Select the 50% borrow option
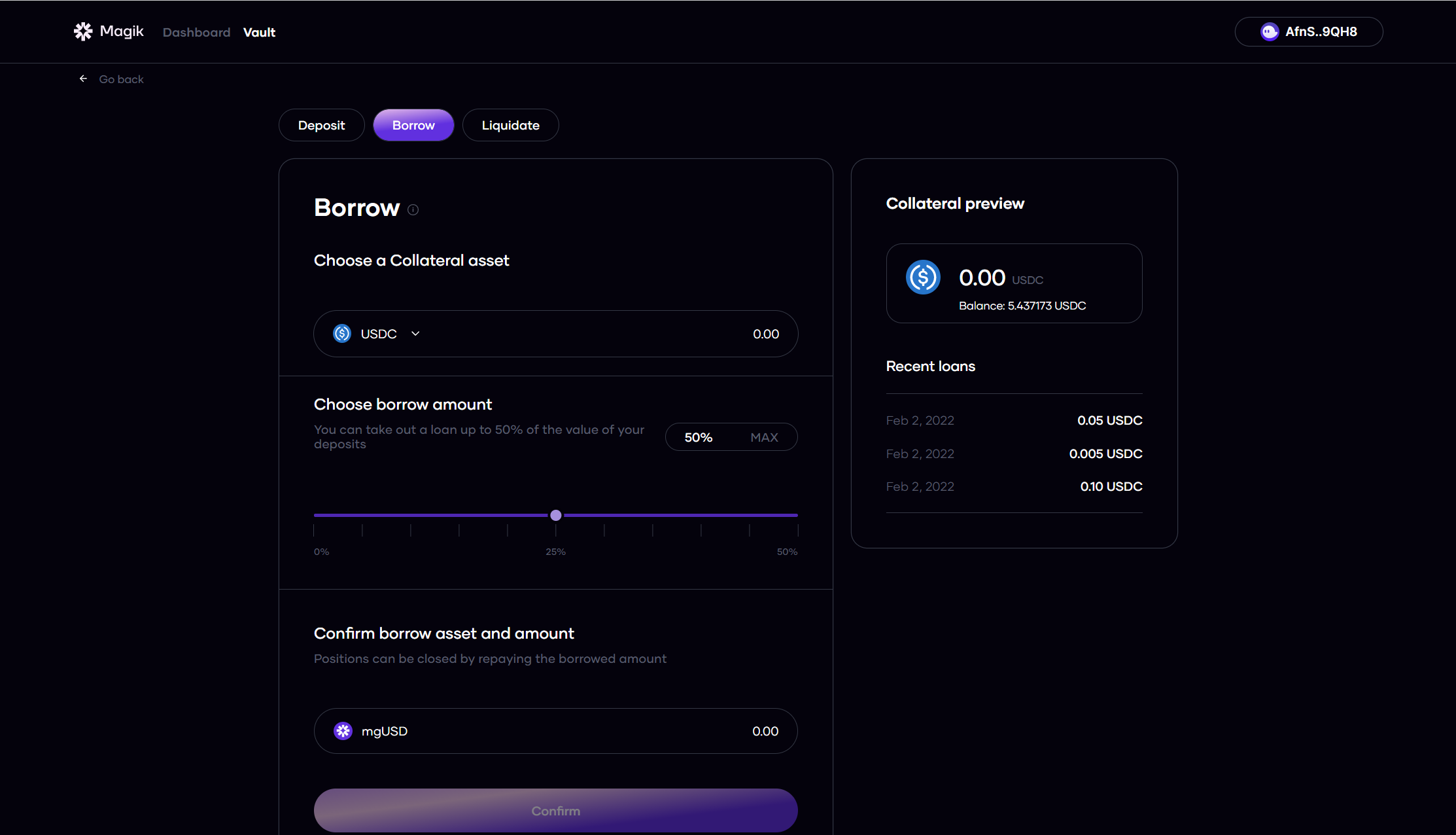The image size is (1456, 835). (x=698, y=437)
